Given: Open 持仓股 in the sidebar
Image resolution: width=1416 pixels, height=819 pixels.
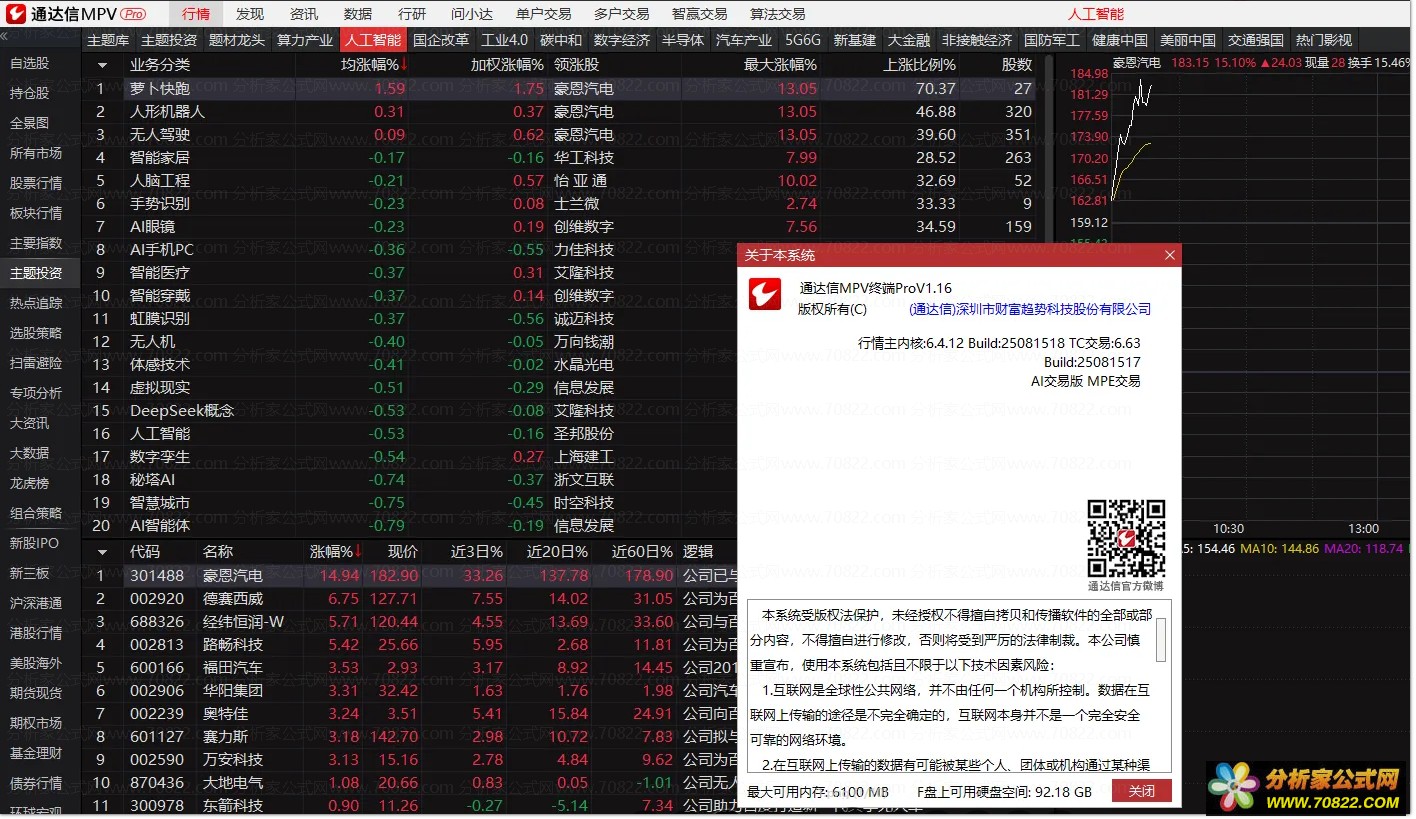Looking at the screenshot, I should pos(30,93).
